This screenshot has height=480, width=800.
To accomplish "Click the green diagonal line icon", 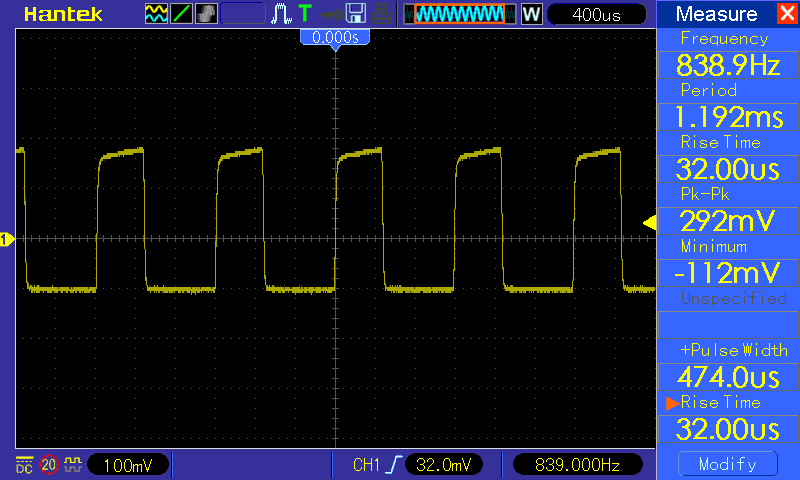I will (x=181, y=14).
